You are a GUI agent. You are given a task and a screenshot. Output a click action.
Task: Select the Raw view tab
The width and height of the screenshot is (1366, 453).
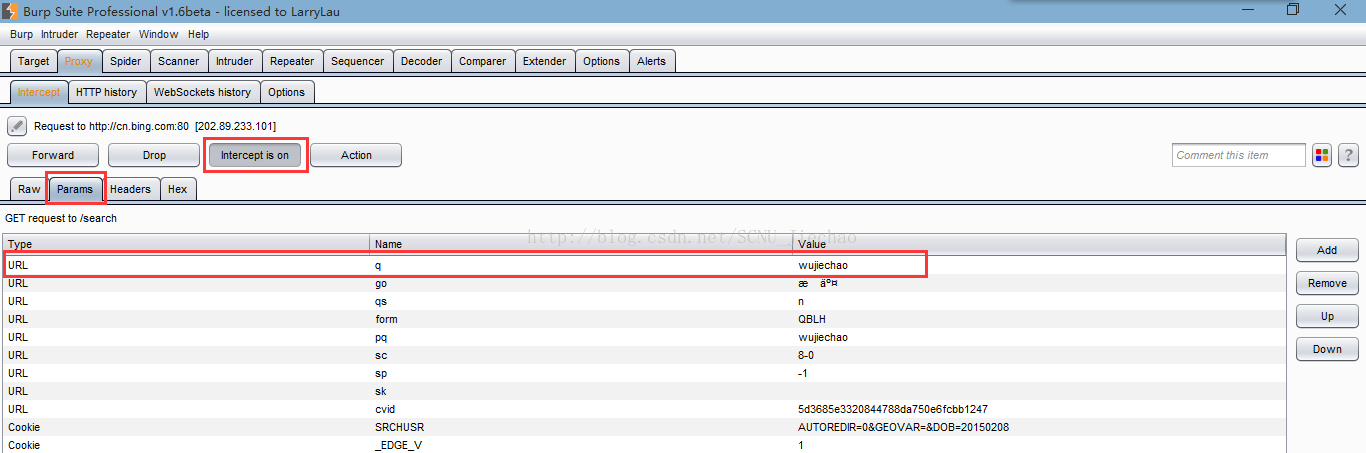[x=29, y=189]
